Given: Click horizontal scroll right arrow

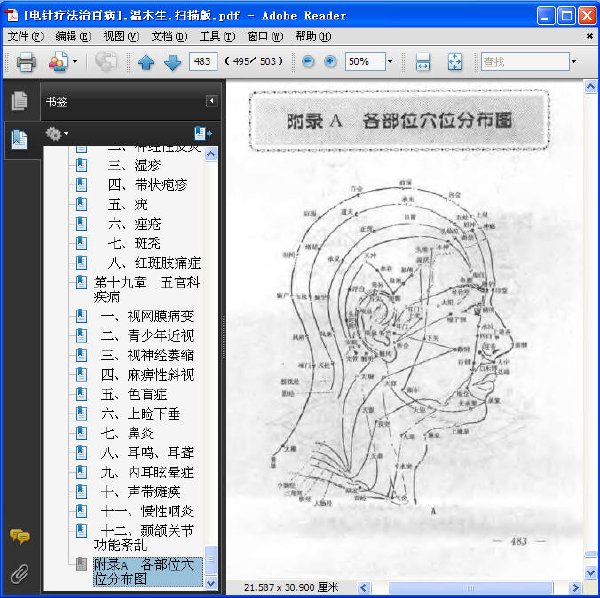Looking at the screenshot, I should (x=575, y=587).
